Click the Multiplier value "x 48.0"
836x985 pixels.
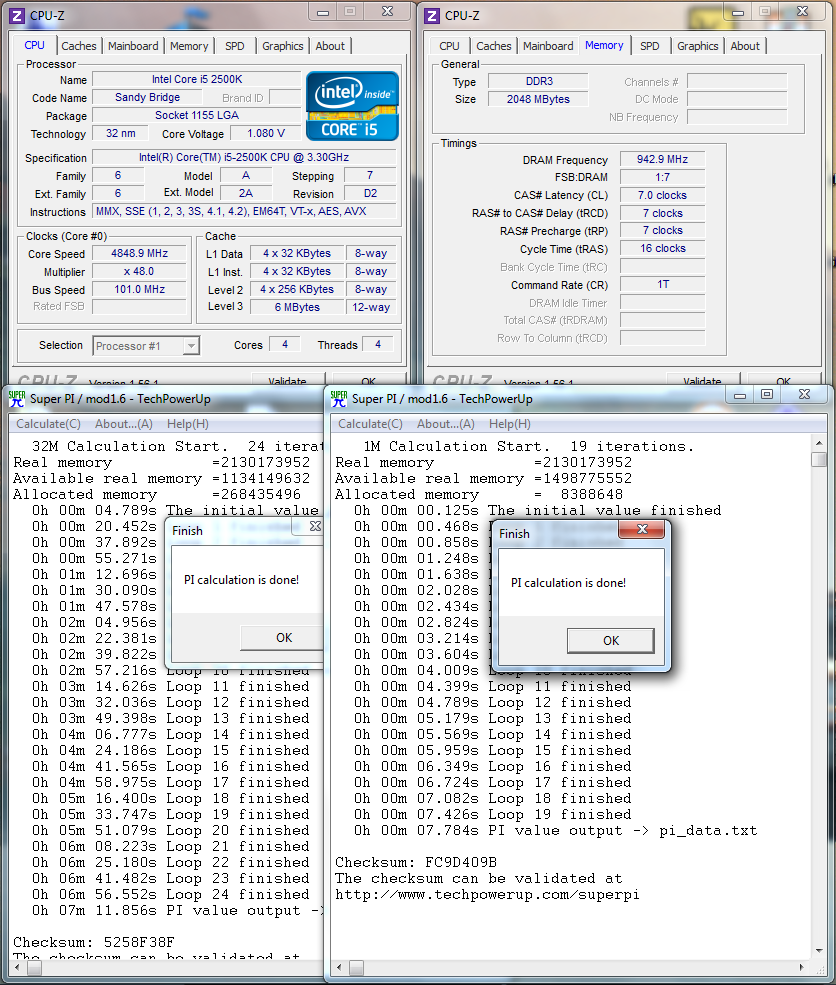(x=139, y=271)
